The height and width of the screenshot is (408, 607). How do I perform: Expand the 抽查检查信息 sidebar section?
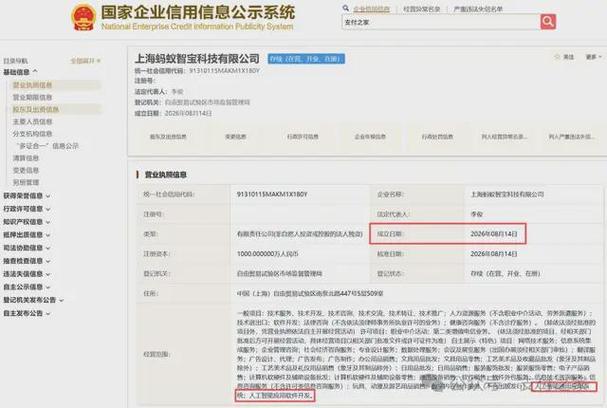pos(27,261)
